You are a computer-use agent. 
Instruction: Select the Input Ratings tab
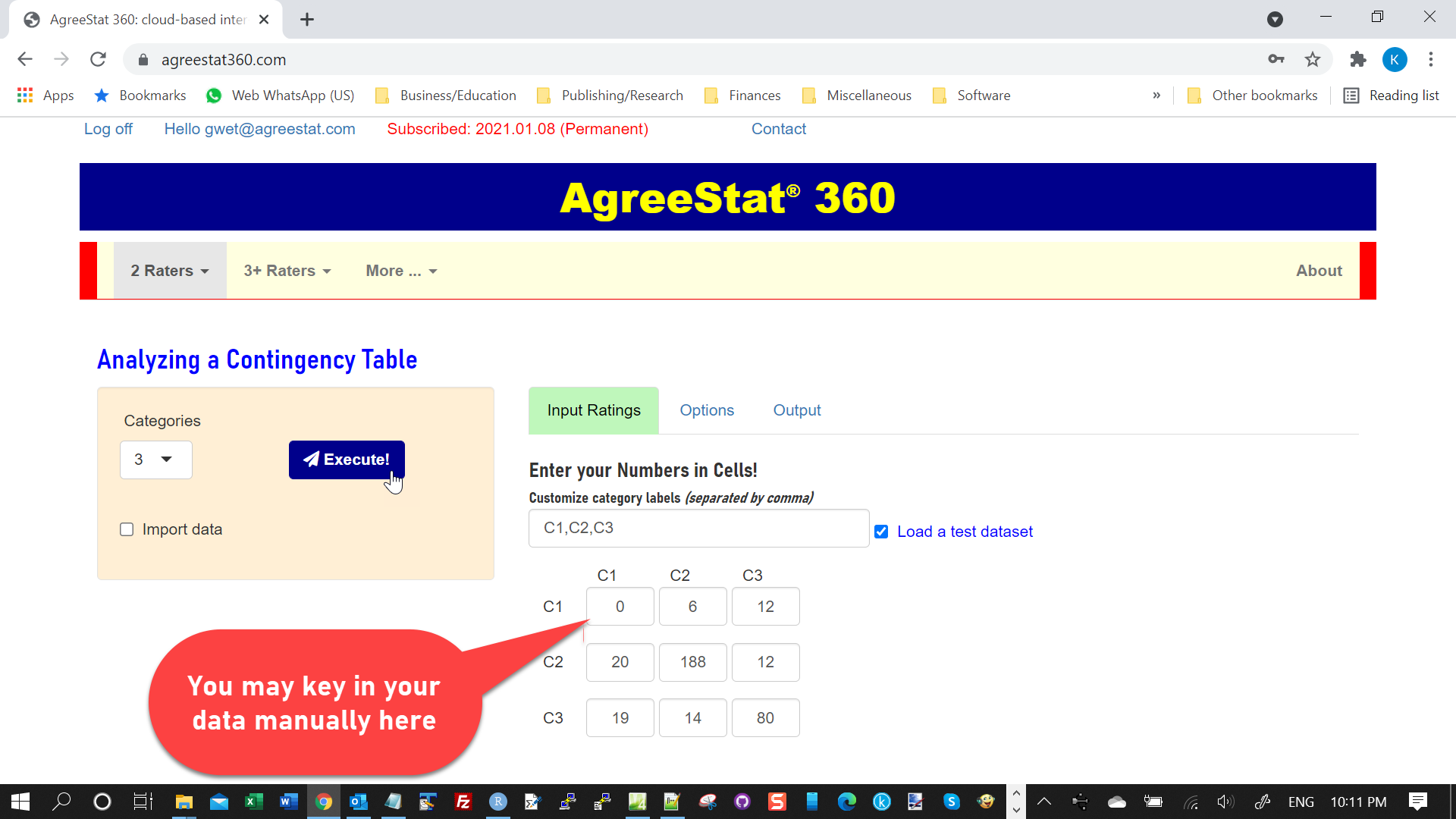tap(594, 410)
